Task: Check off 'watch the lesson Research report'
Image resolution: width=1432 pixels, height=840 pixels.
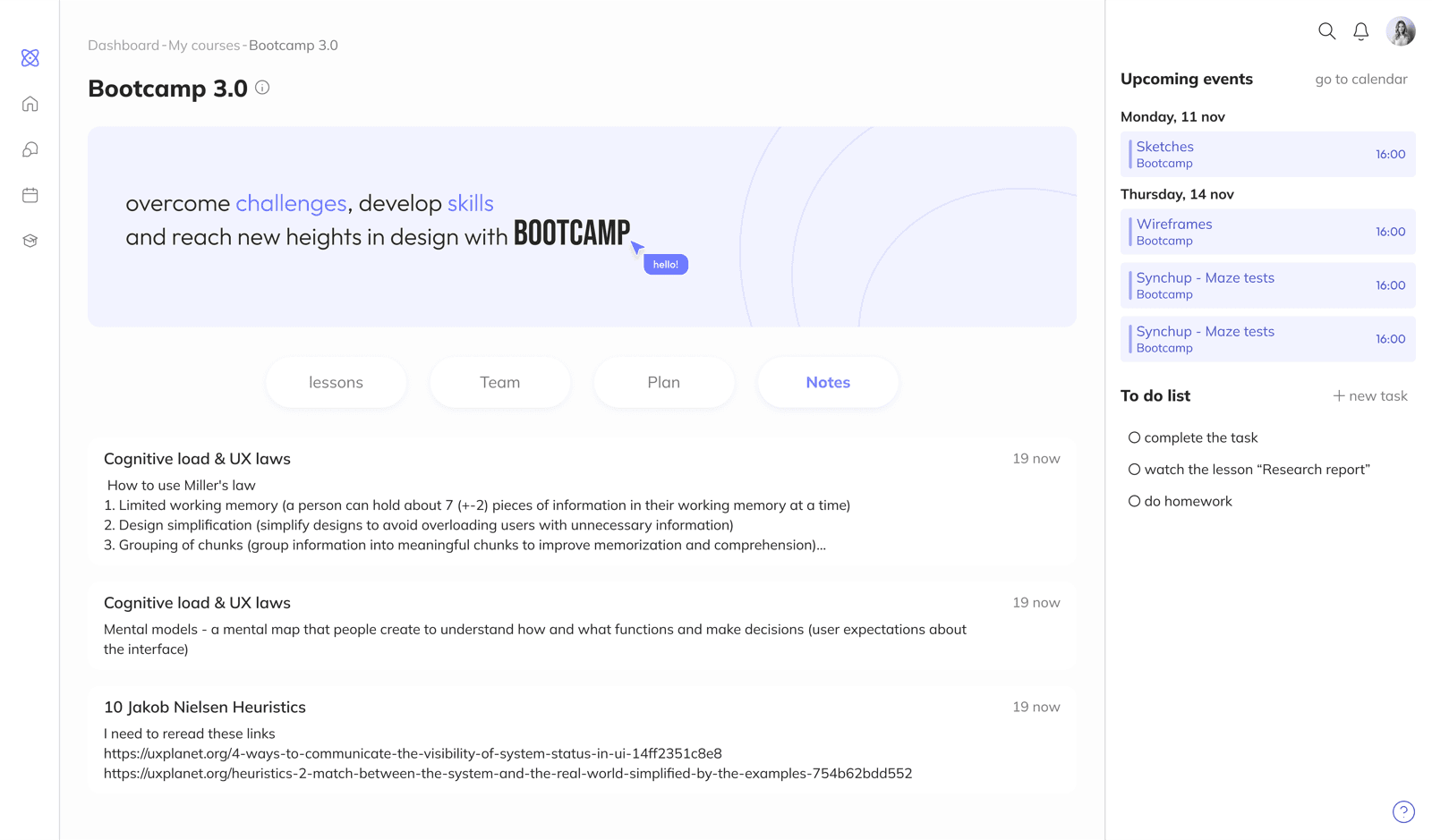Action: pyautogui.click(x=1134, y=469)
